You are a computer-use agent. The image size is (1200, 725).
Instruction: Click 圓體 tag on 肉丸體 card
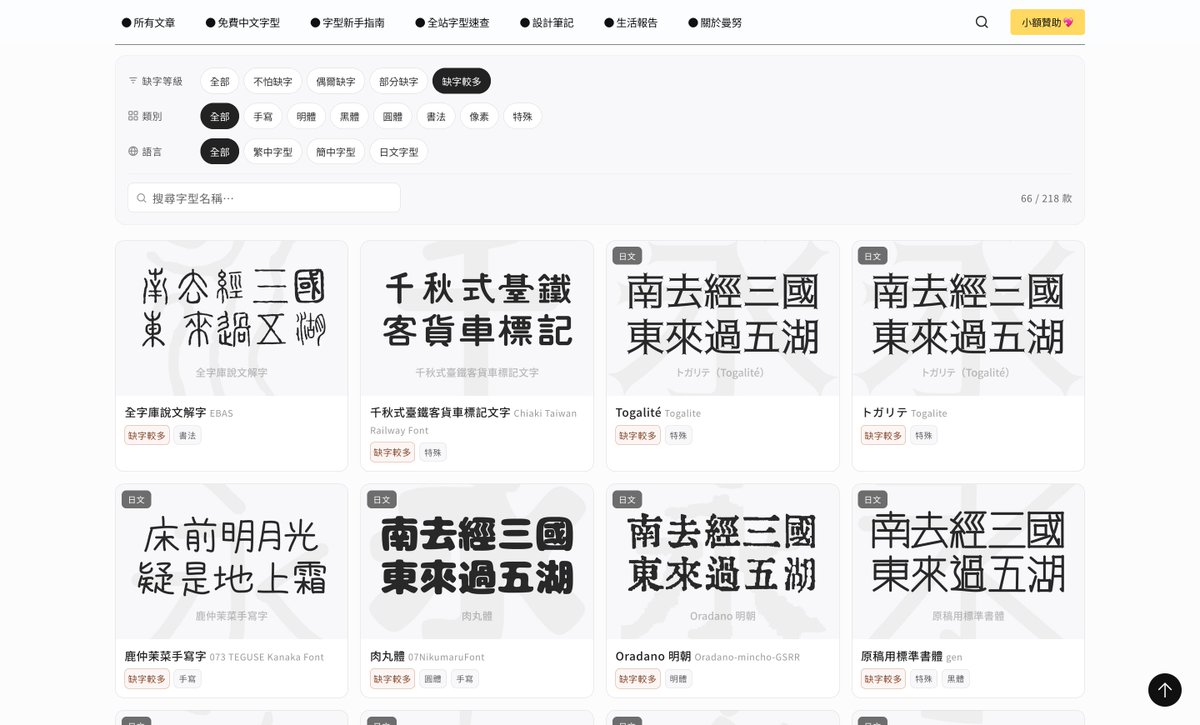pyautogui.click(x=433, y=679)
